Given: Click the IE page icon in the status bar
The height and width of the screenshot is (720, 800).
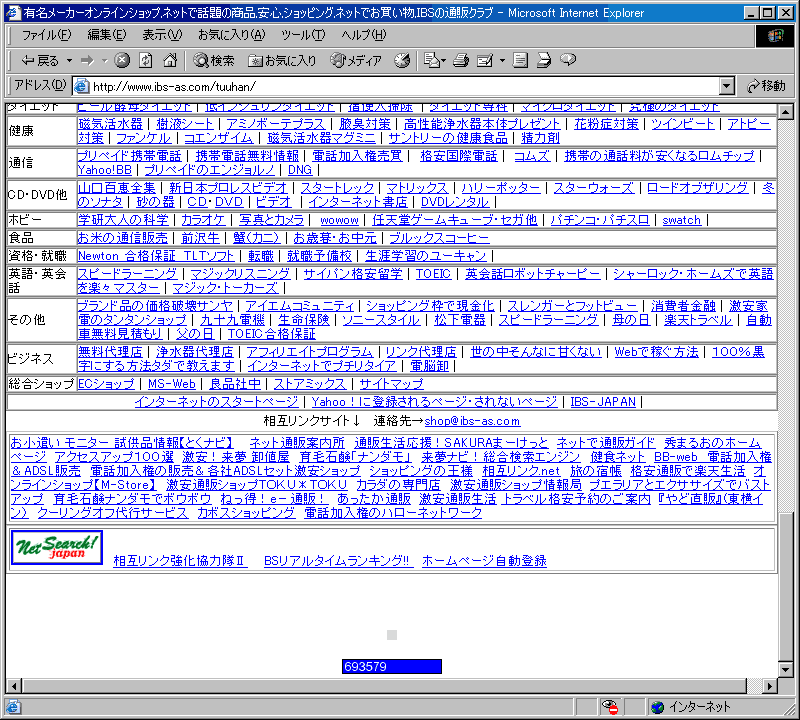Looking at the screenshot, I should pos(13,707).
